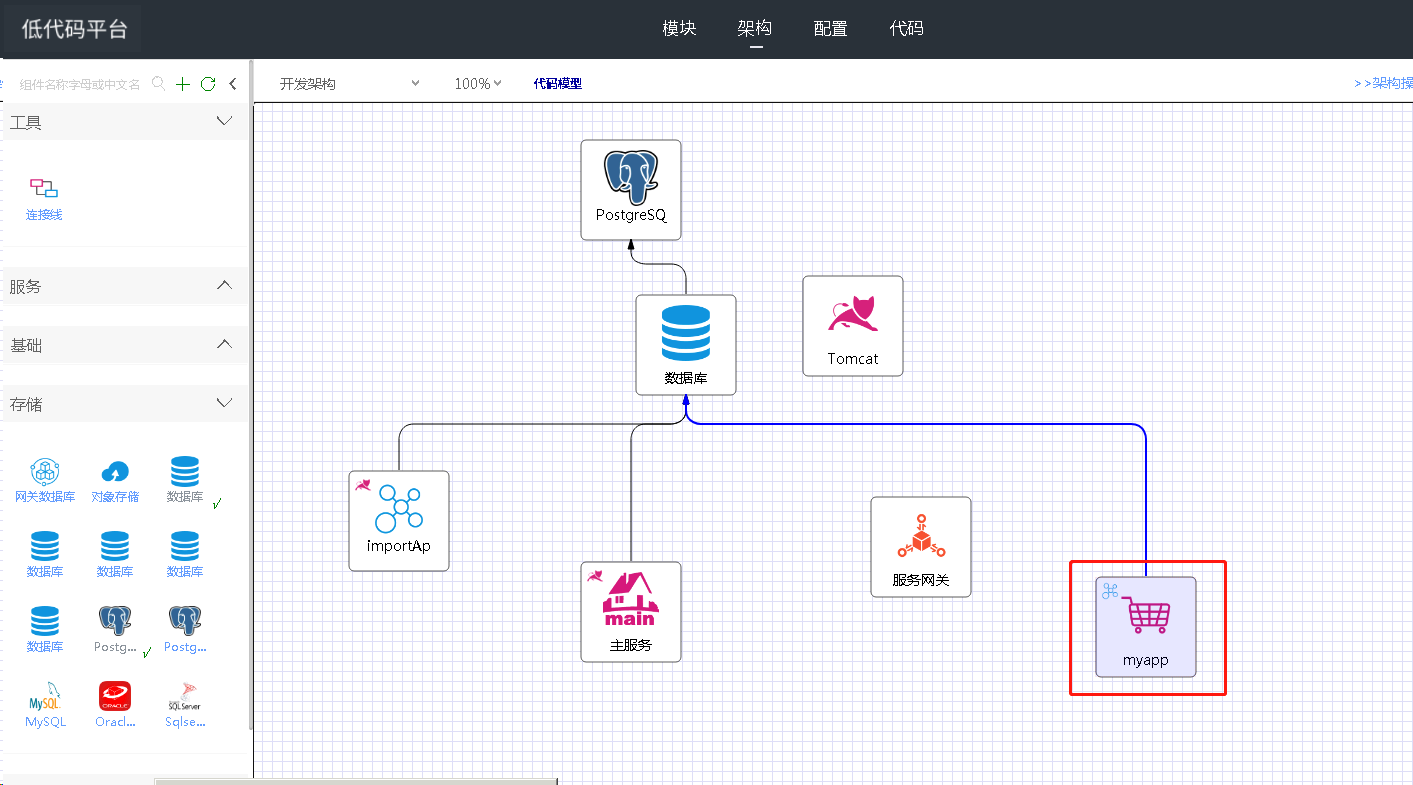
Task: Open the 100% zoom dropdown
Action: click(477, 84)
